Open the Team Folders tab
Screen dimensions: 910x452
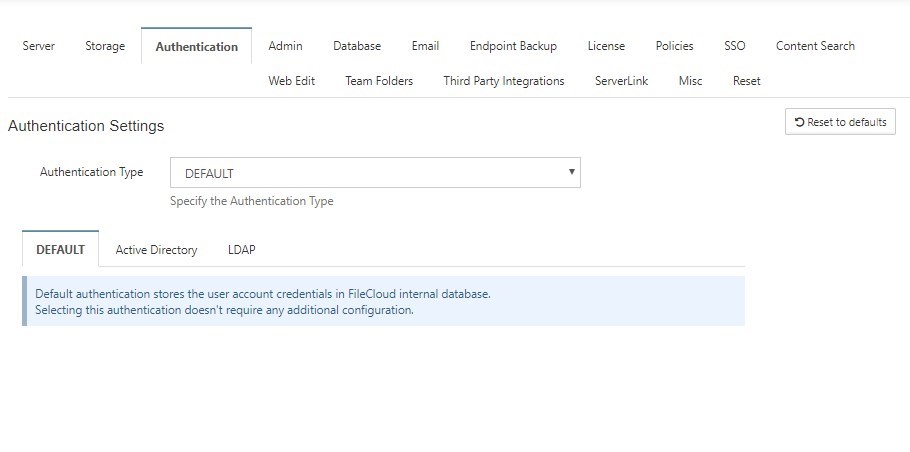(x=379, y=81)
